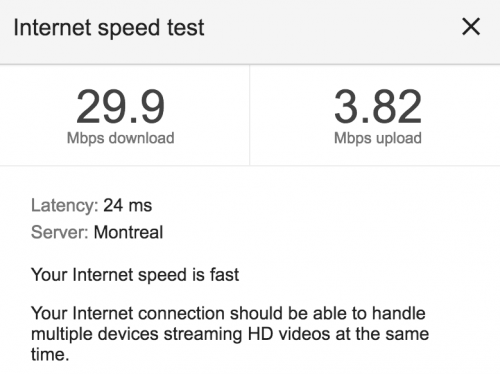
Task: Select the 3.82 upload speed number
Action: pyautogui.click(x=378, y=106)
